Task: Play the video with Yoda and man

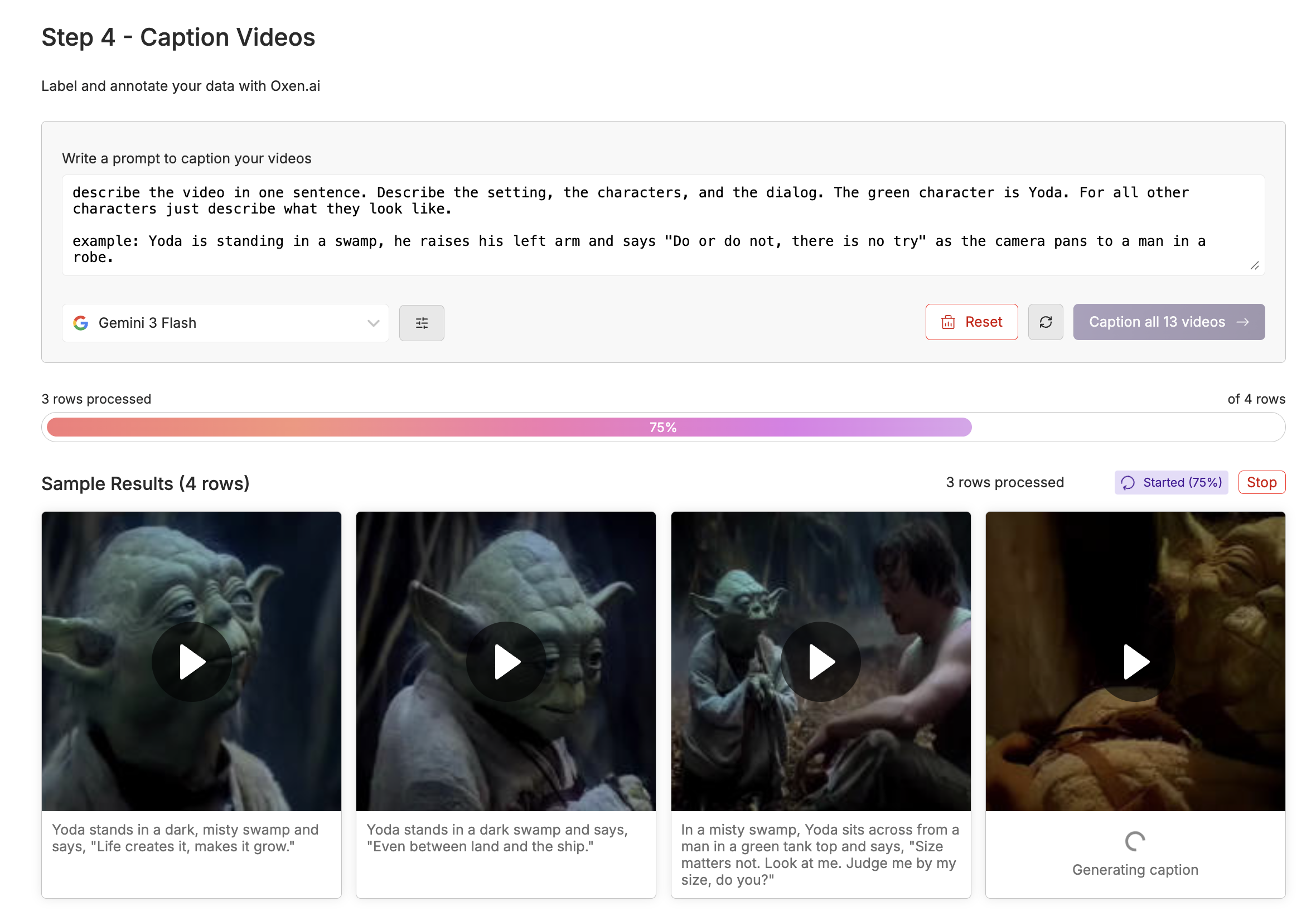Action: [x=820, y=661]
